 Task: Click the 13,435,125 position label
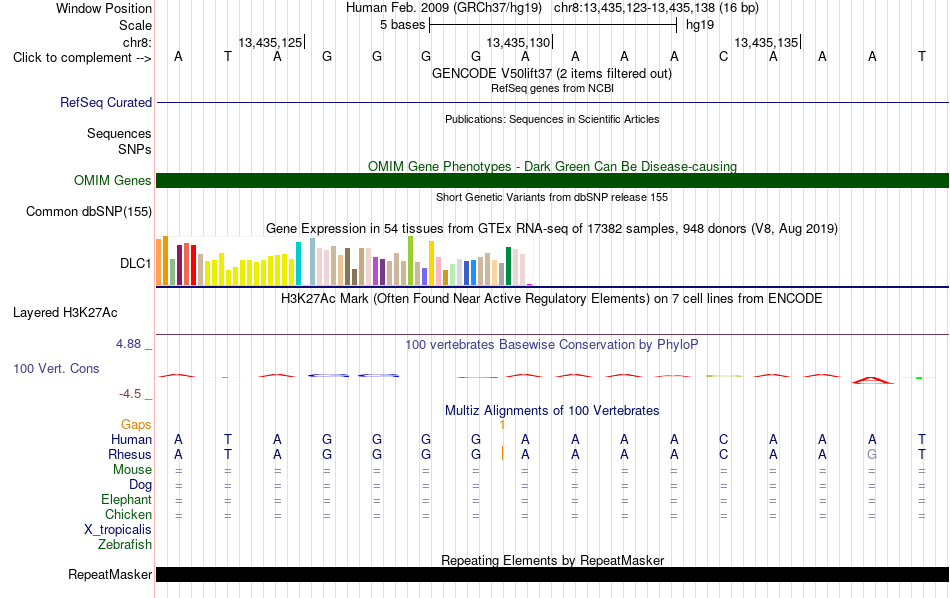pyautogui.click(x=270, y=42)
